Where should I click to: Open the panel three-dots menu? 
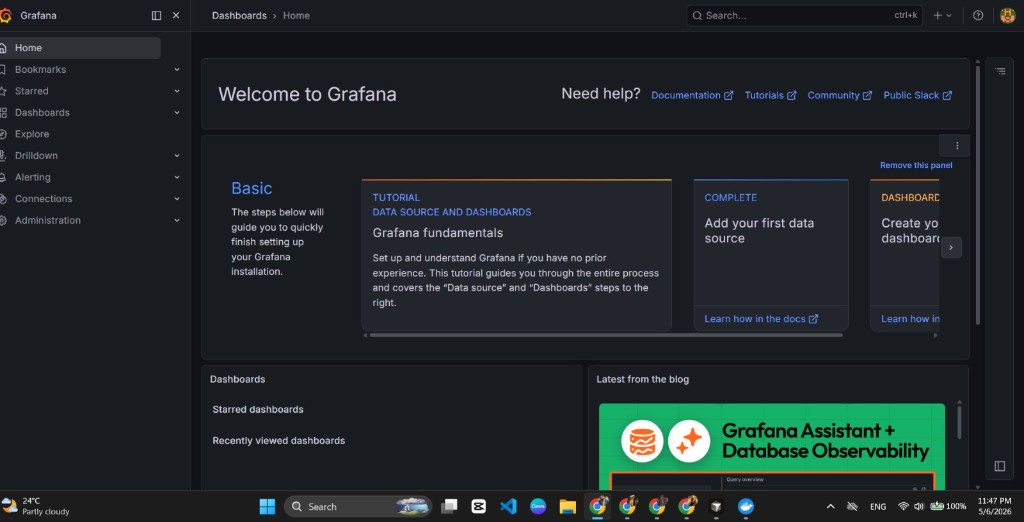coord(957,146)
